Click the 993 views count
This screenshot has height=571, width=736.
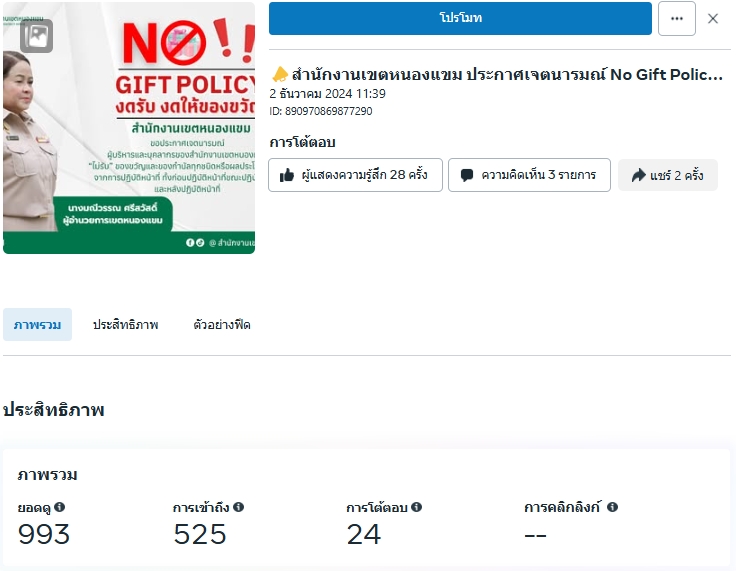point(44,535)
